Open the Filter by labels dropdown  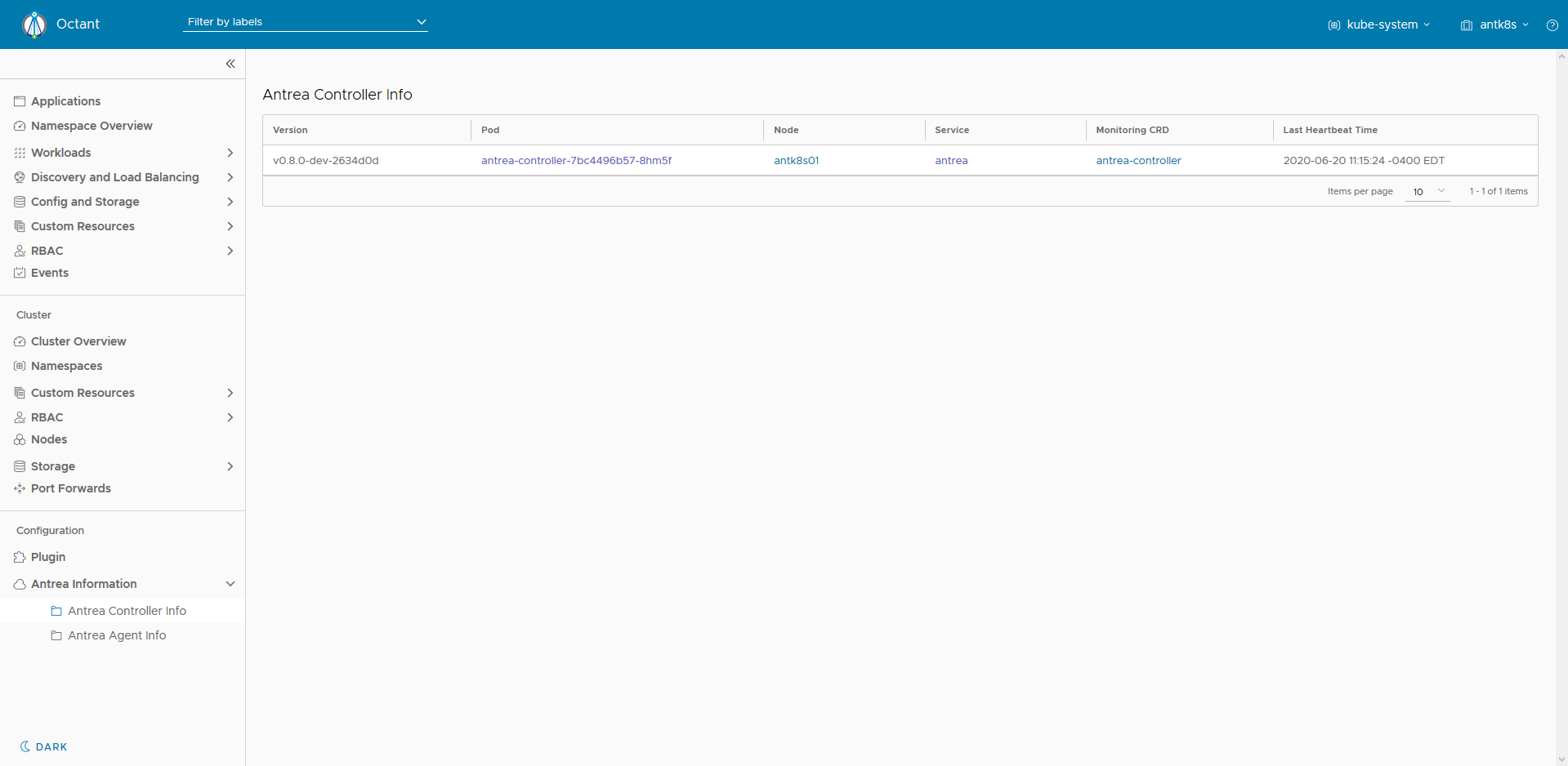pos(306,22)
